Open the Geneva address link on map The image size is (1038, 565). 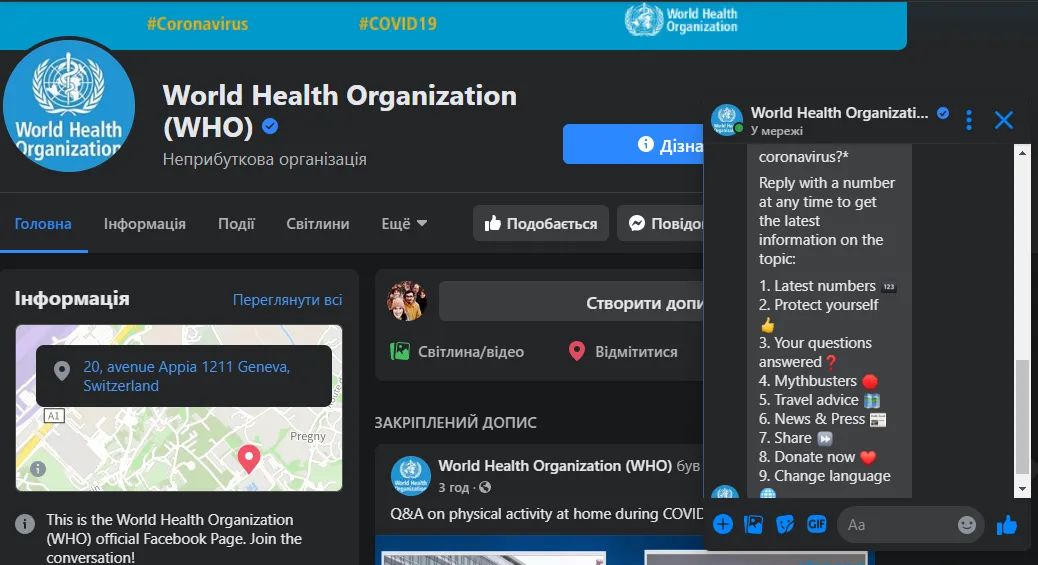[x=186, y=376]
